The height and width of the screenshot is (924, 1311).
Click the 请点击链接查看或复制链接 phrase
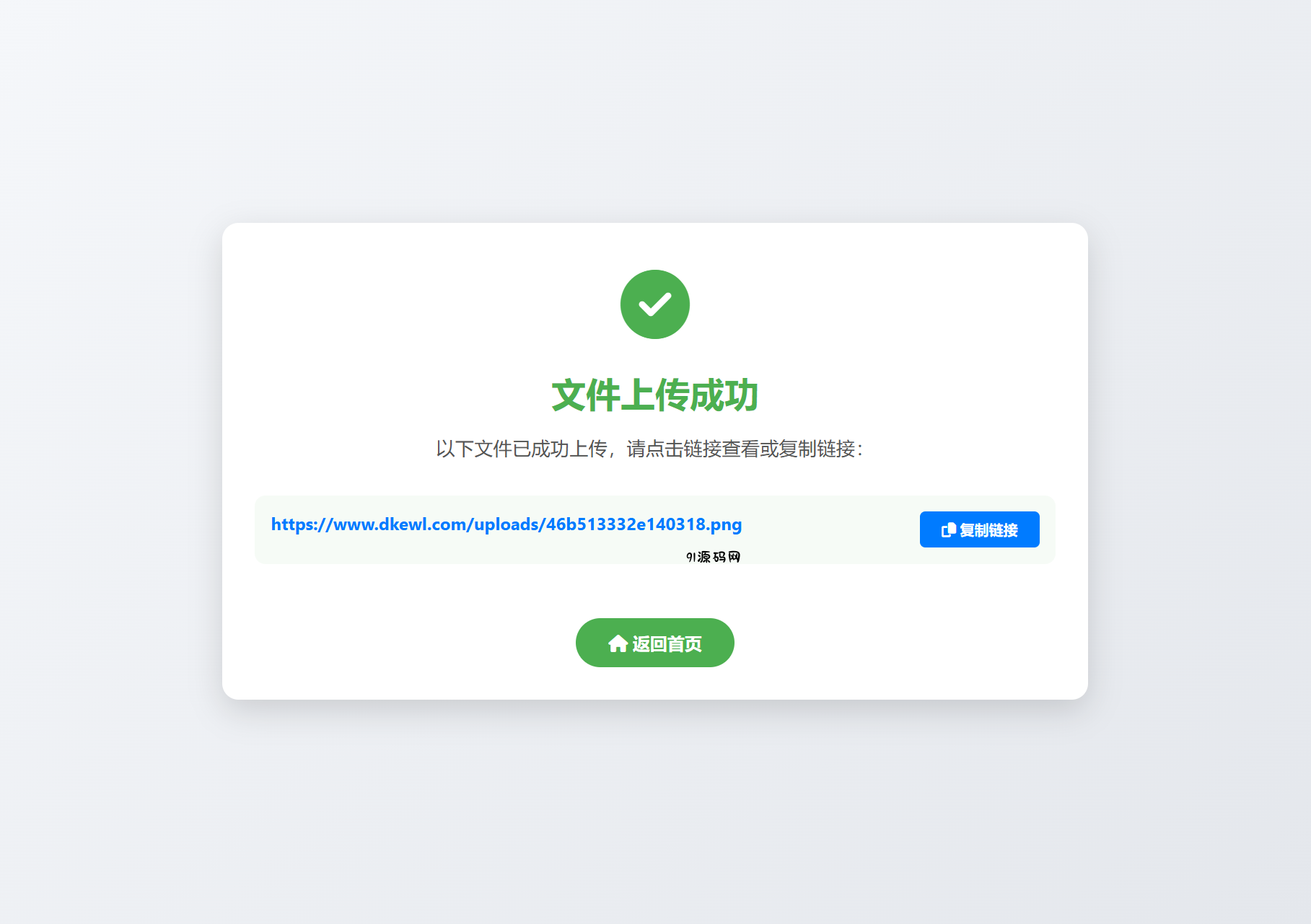(x=741, y=449)
